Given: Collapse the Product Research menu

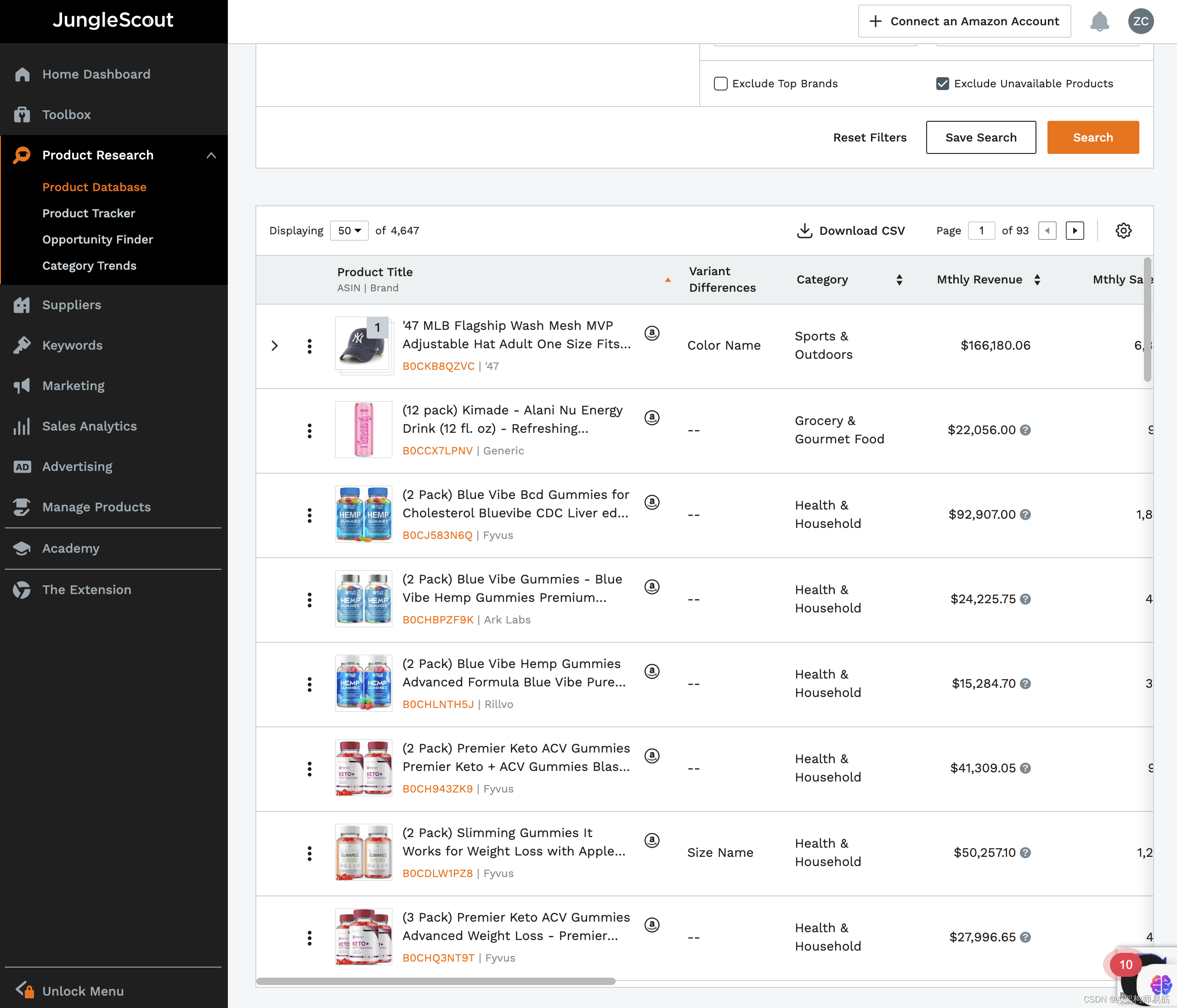Looking at the screenshot, I should pyautogui.click(x=211, y=155).
